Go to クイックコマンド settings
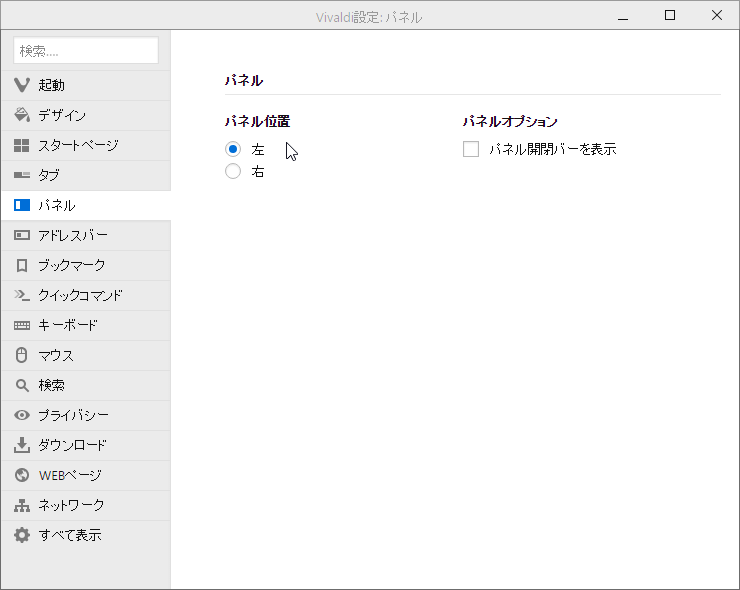740x590 pixels. [86, 295]
